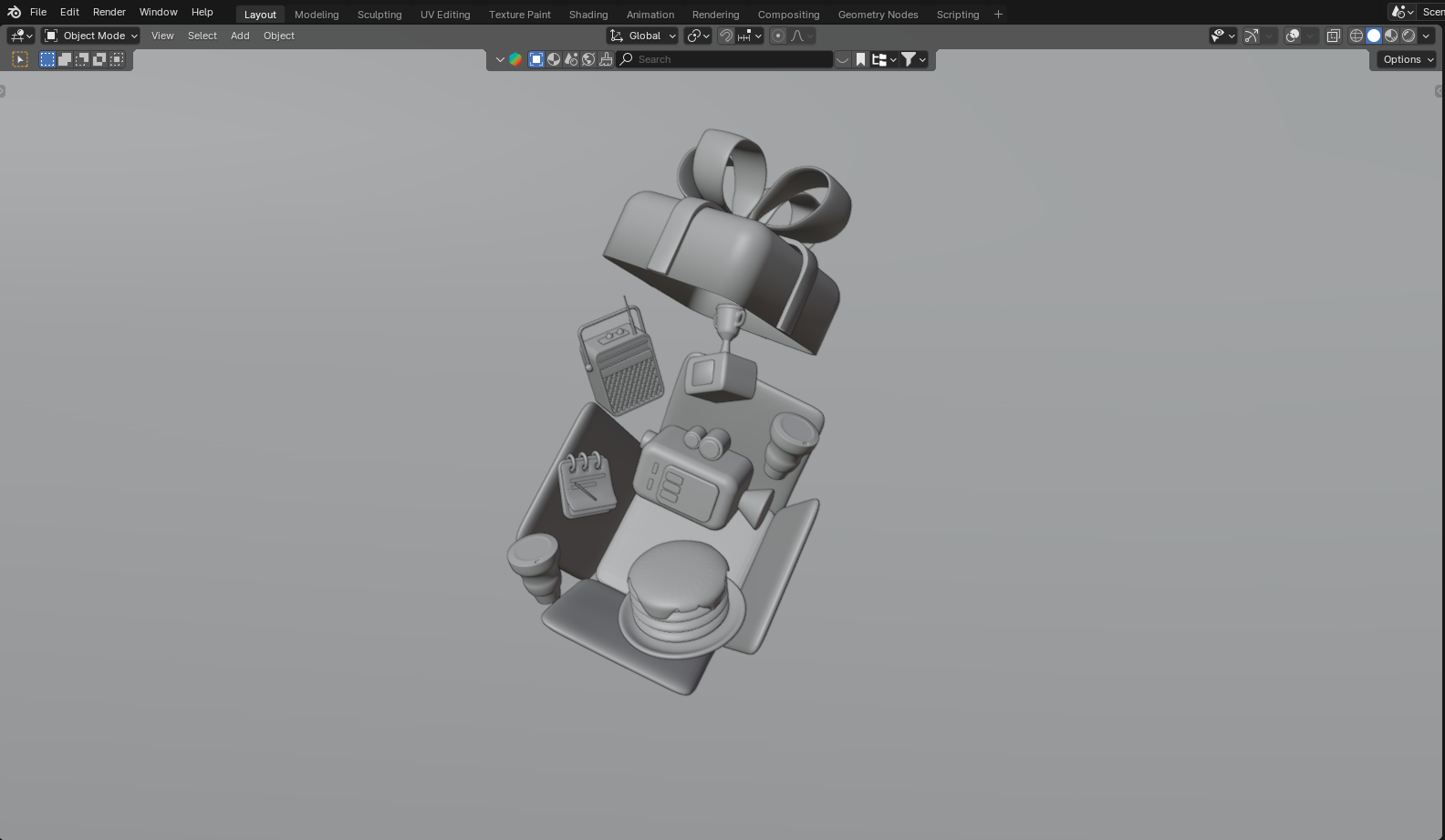Switch to Rendered viewport shading
The image size is (1445, 840).
(1409, 36)
